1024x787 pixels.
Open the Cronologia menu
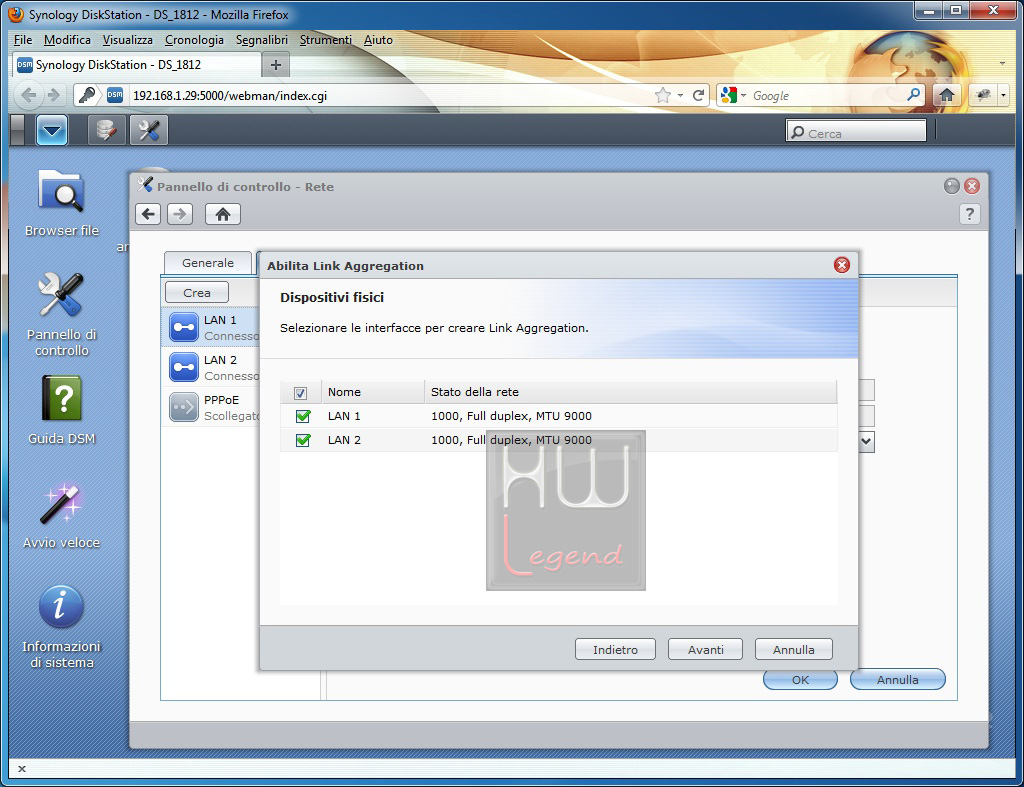point(194,40)
